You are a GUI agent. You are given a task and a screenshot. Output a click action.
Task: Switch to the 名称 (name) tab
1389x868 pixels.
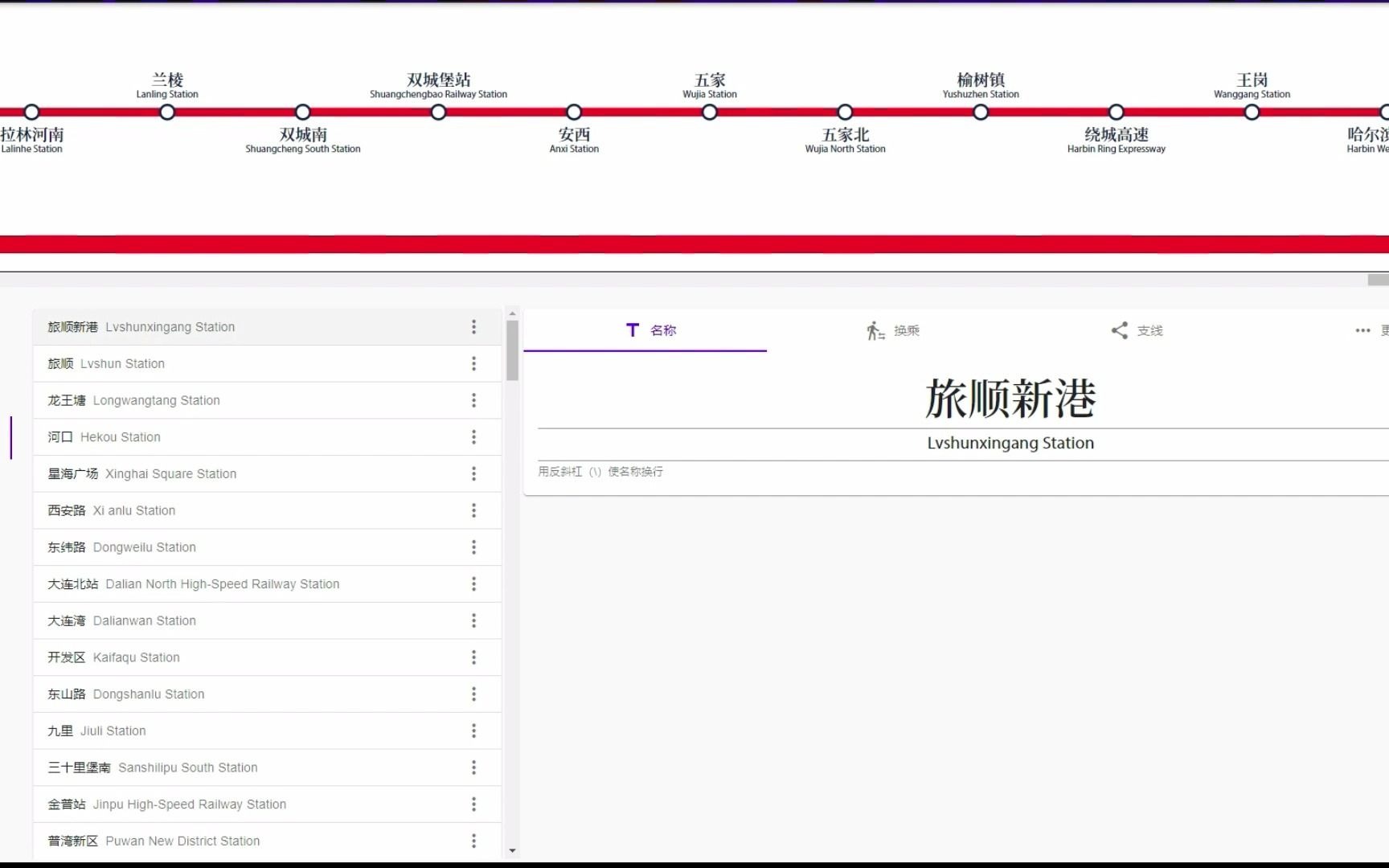(645, 330)
